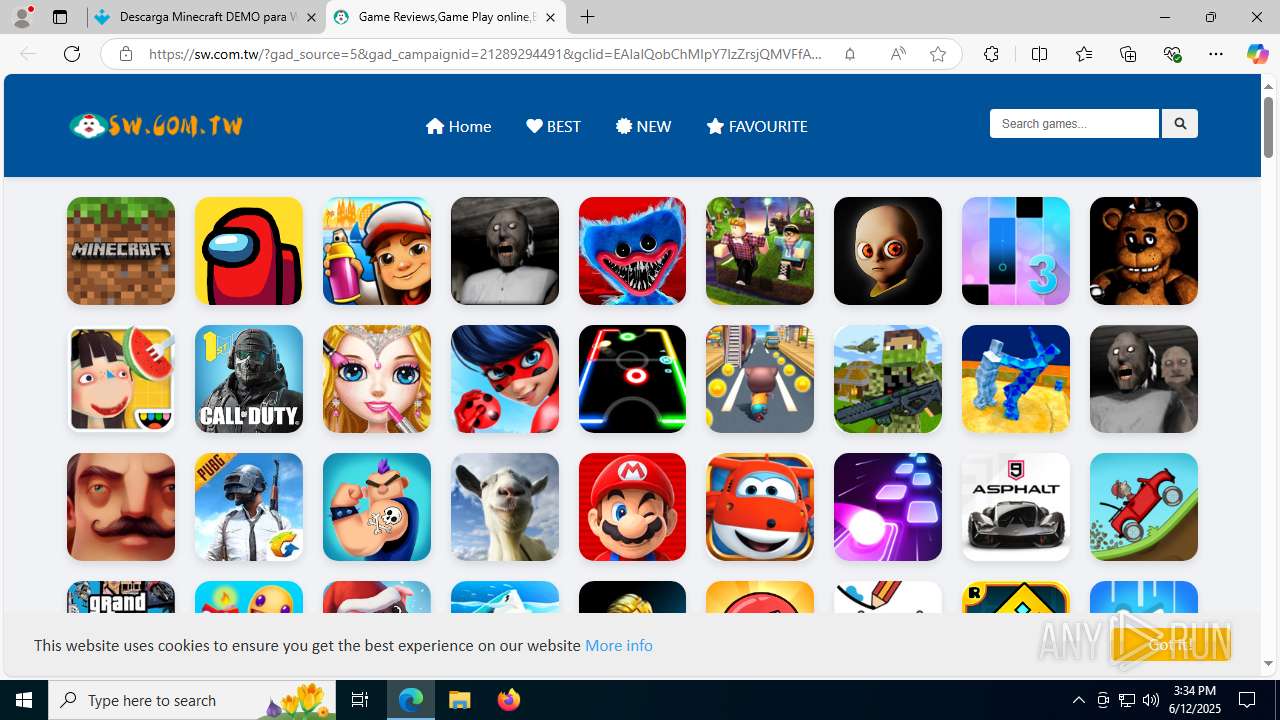Open the yellow baby horror game icon
Image resolution: width=1280 pixels, height=720 pixels.
pyautogui.click(x=888, y=251)
